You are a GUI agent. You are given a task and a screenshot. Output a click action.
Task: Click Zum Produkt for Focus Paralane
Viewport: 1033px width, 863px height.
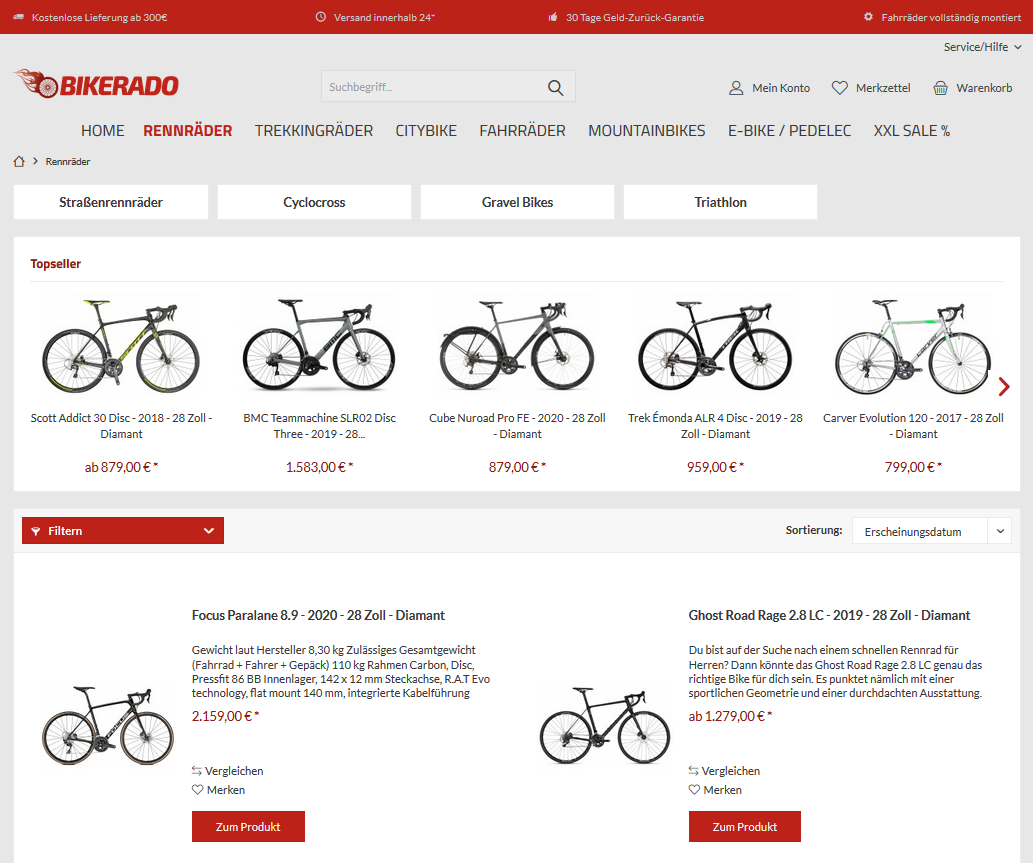[248, 827]
